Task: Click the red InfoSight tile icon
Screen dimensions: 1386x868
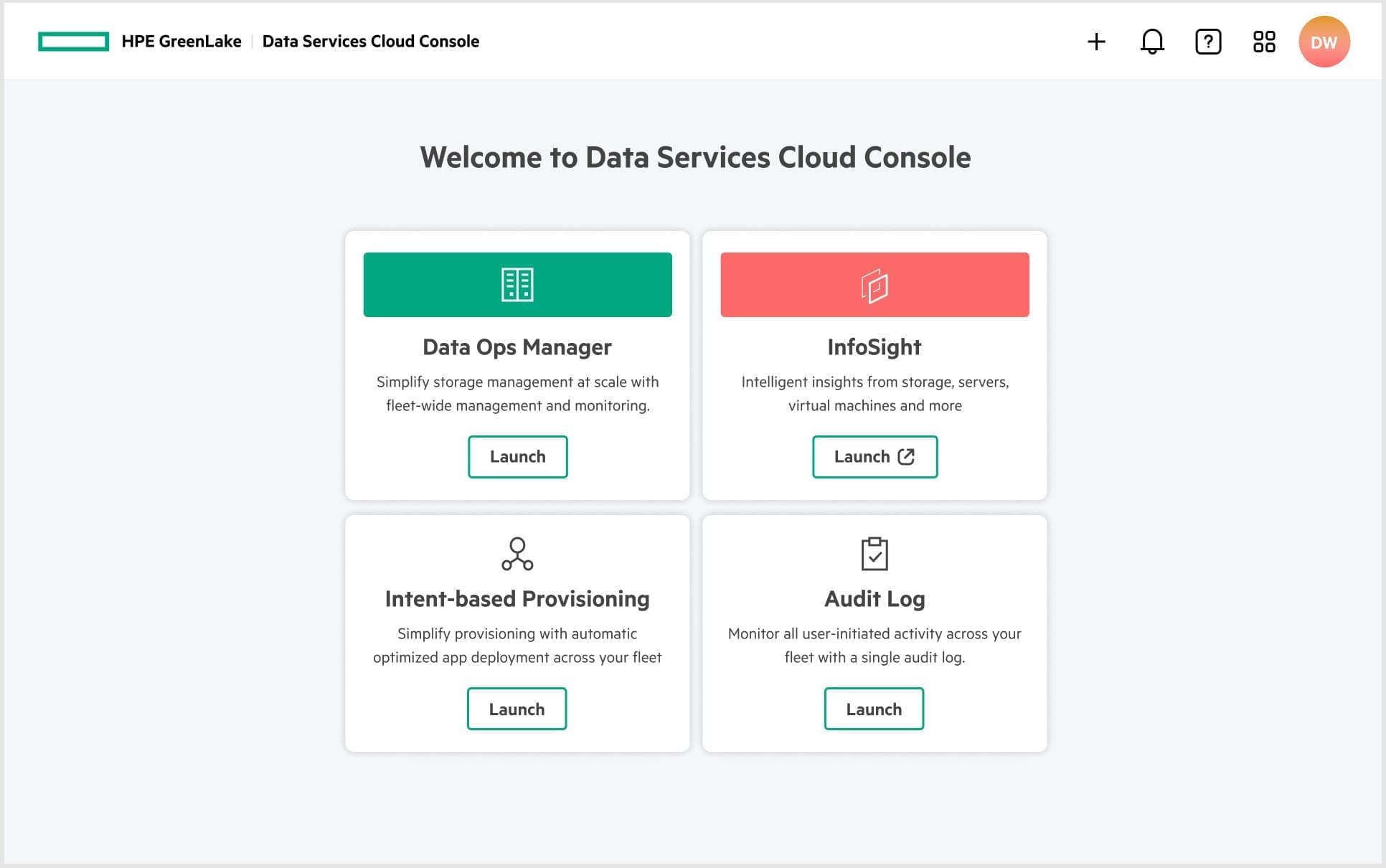Action: pos(874,284)
